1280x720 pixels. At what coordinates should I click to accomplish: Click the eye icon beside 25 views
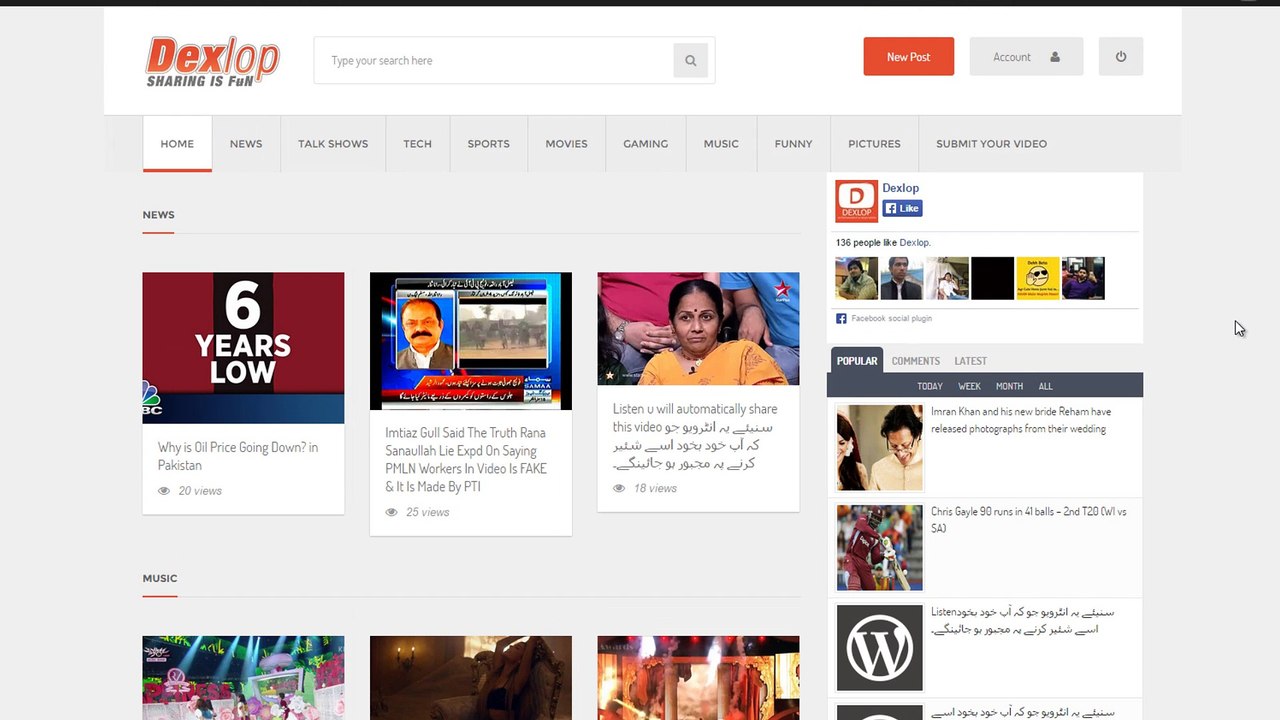click(392, 512)
